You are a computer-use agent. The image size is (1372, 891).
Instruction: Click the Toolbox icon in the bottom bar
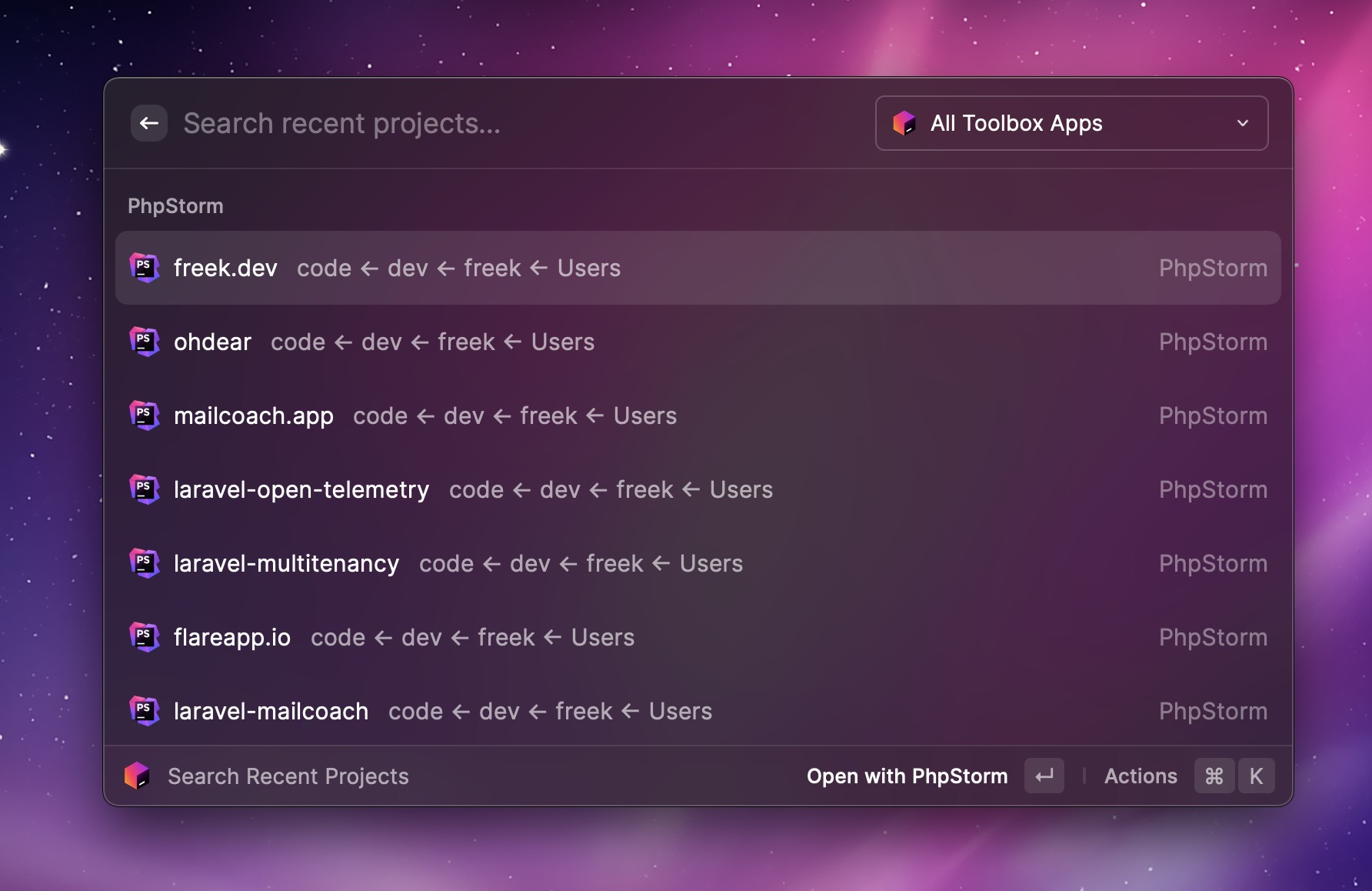tap(137, 776)
